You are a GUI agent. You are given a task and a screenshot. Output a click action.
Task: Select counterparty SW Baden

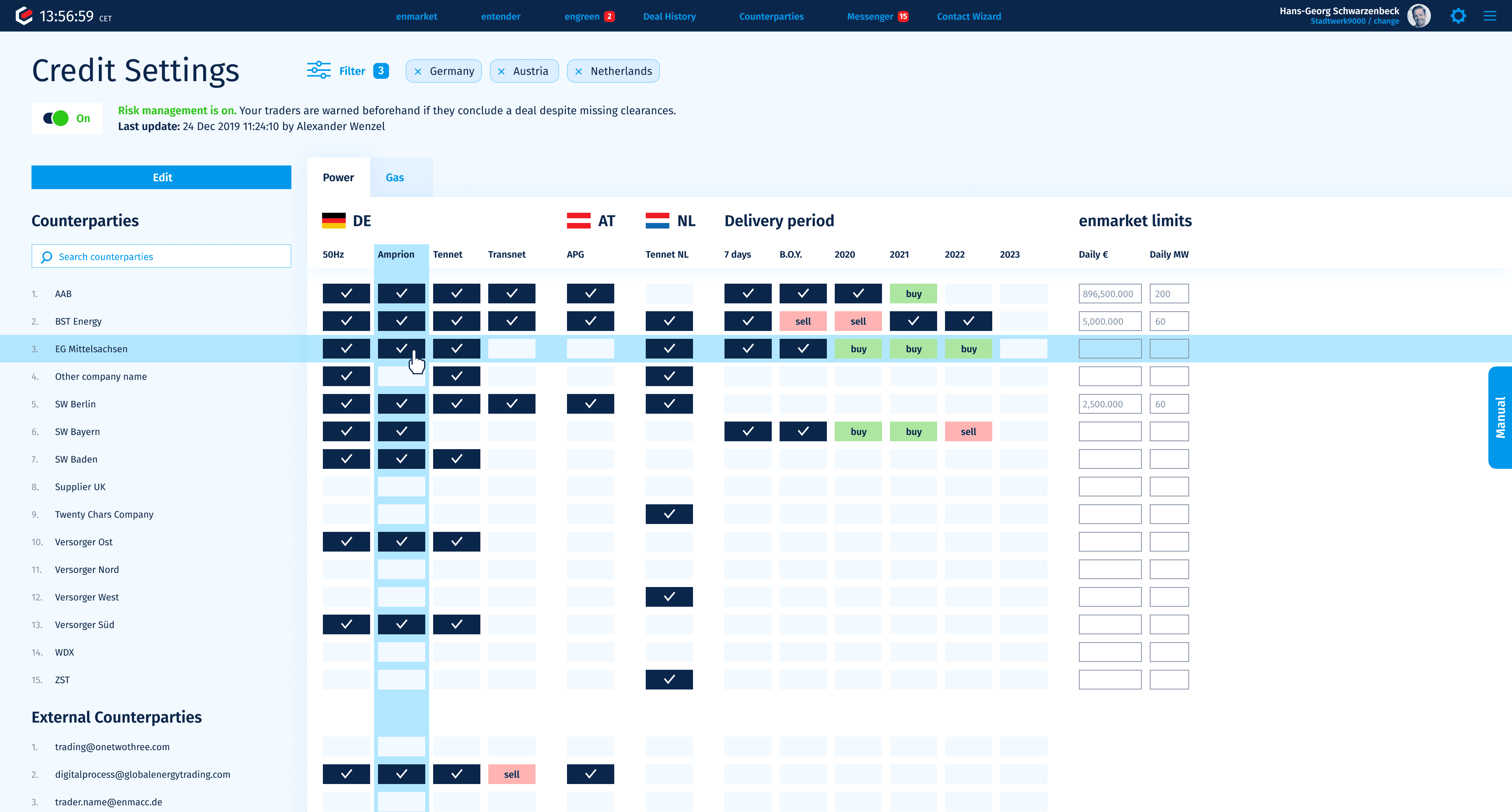[x=76, y=459]
